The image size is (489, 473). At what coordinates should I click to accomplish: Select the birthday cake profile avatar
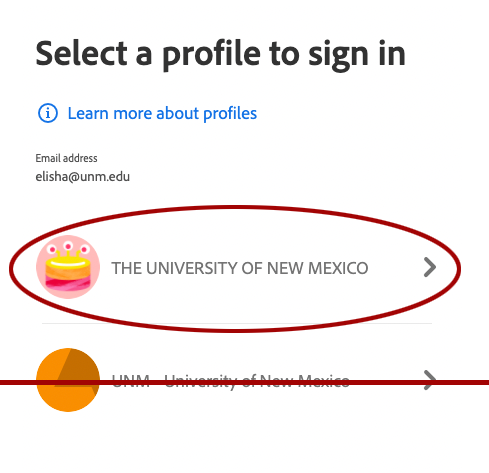(68, 267)
